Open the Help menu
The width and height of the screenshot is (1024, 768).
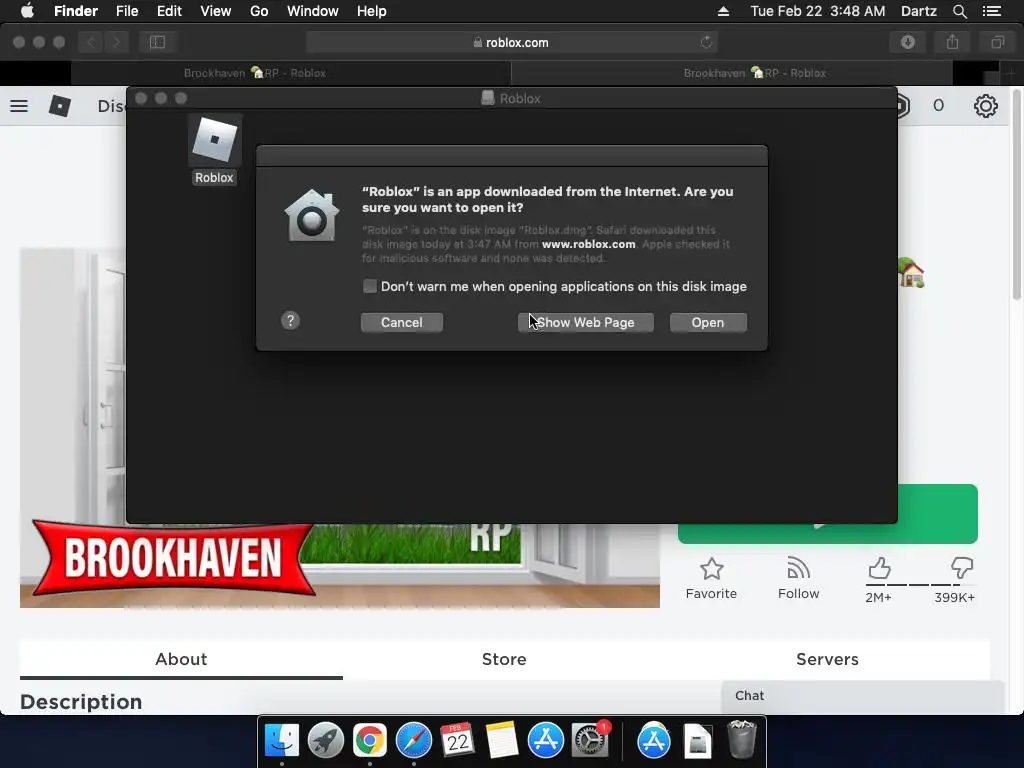[x=372, y=11]
